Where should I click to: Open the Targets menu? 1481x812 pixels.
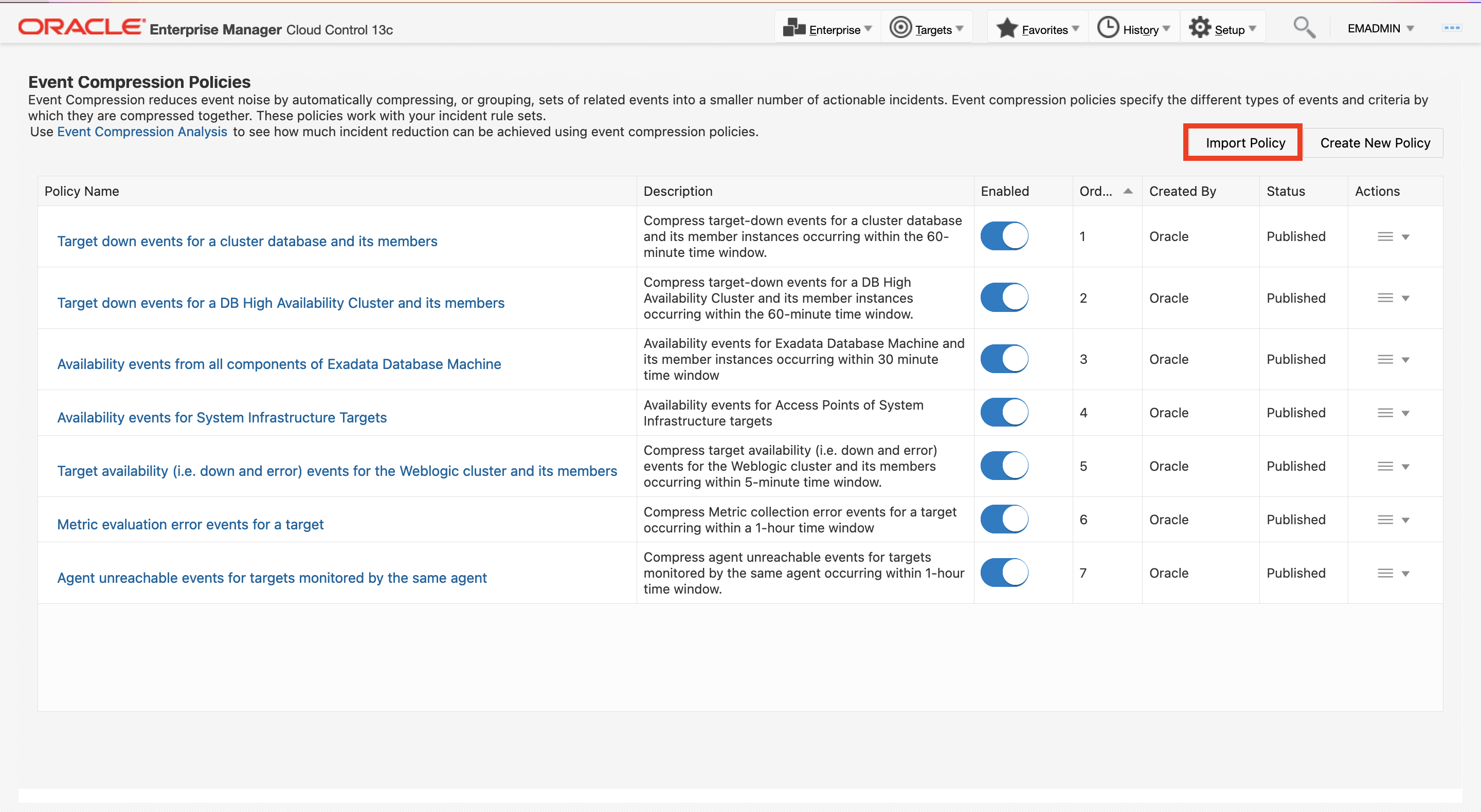click(933, 29)
